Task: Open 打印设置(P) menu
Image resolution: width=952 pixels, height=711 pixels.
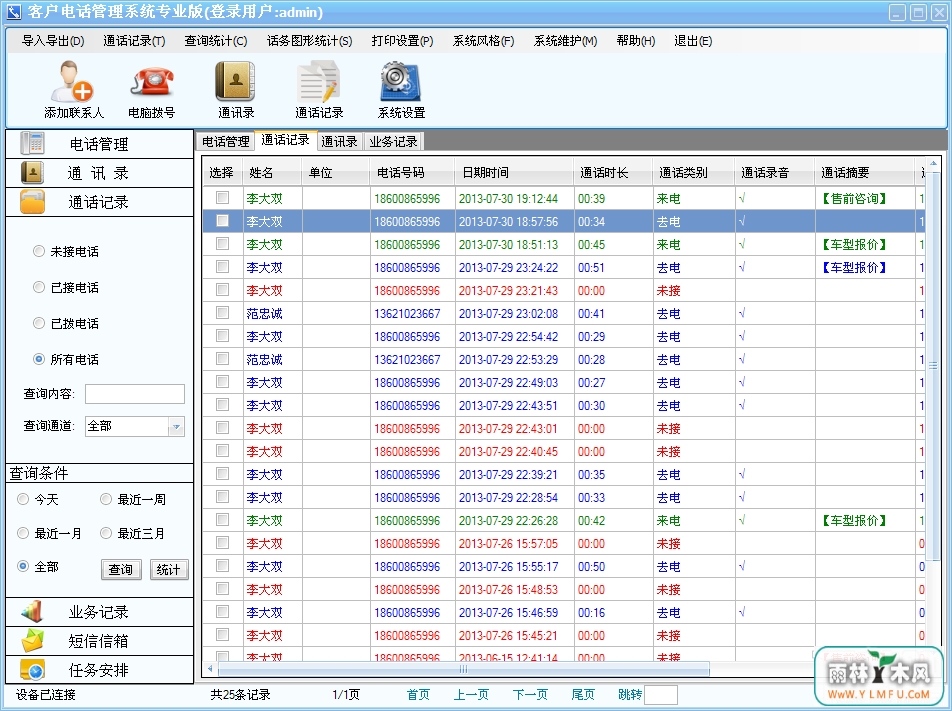Action: pyautogui.click(x=402, y=41)
